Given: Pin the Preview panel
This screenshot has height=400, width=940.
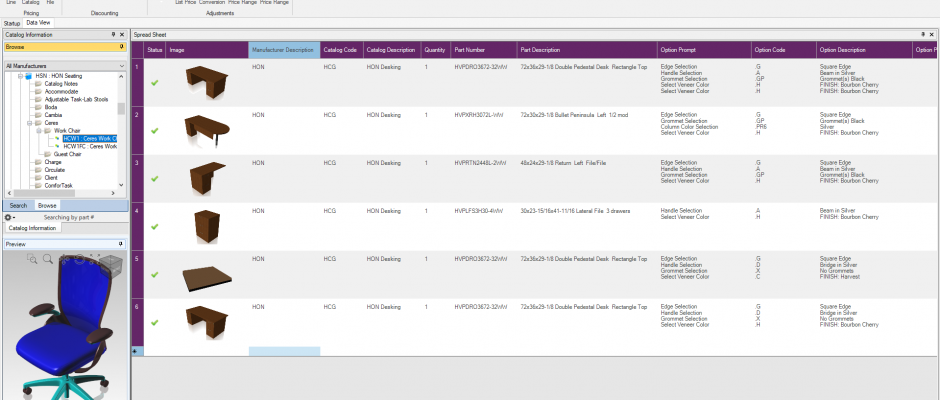Looking at the screenshot, I should tap(122, 244).
